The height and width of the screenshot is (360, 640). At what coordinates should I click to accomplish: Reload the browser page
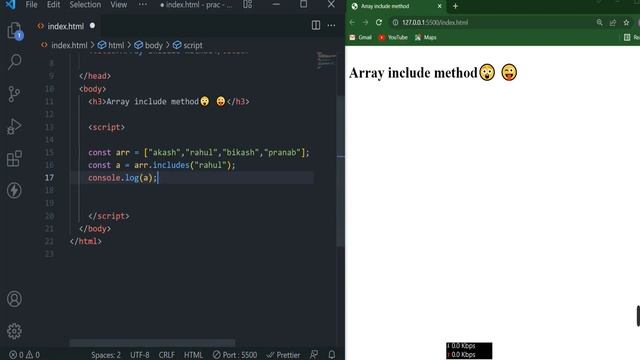pyautogui.click(x=379, y=22)
